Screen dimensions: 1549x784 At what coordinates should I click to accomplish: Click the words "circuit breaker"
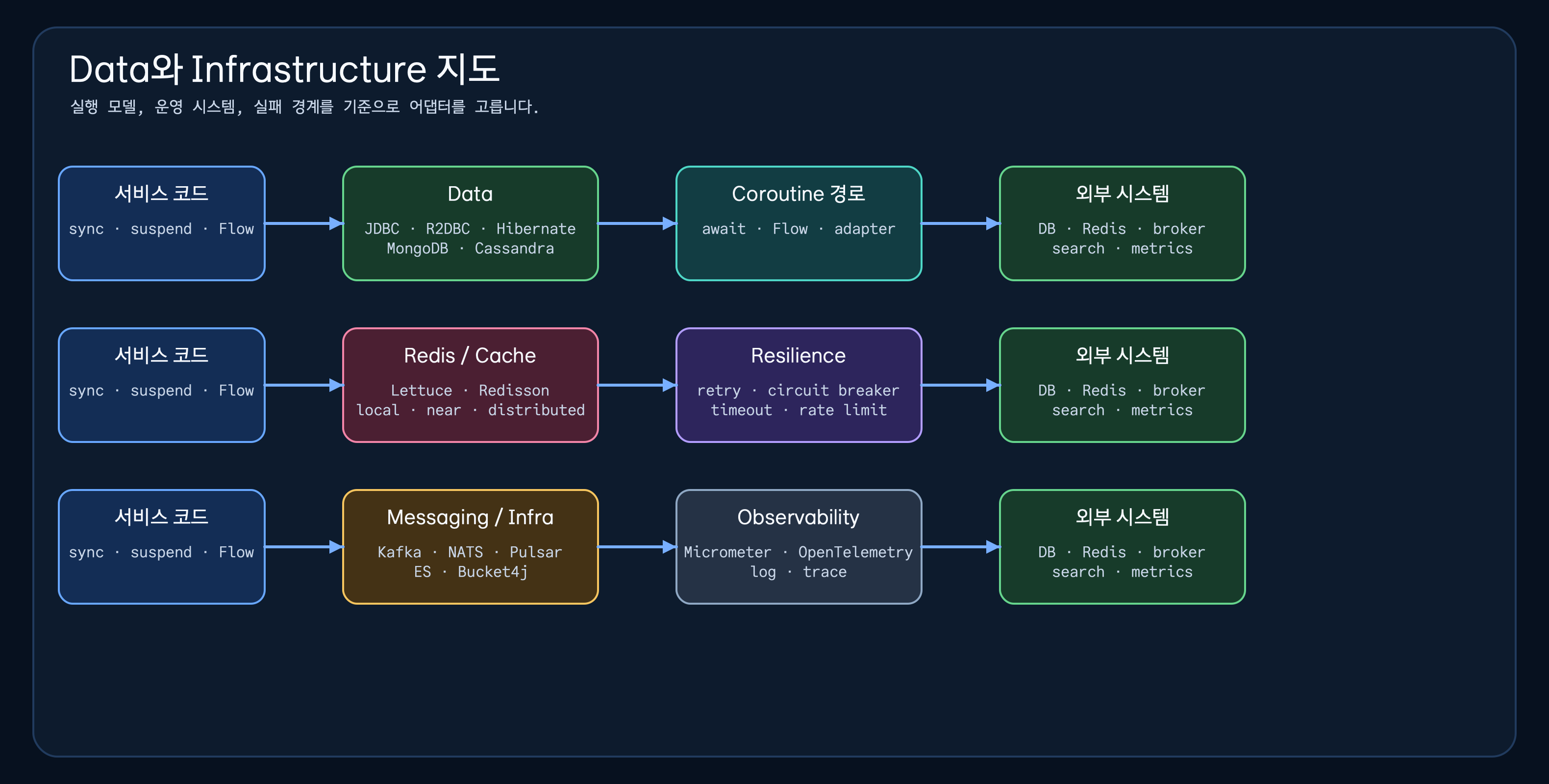tap(833, 390)
